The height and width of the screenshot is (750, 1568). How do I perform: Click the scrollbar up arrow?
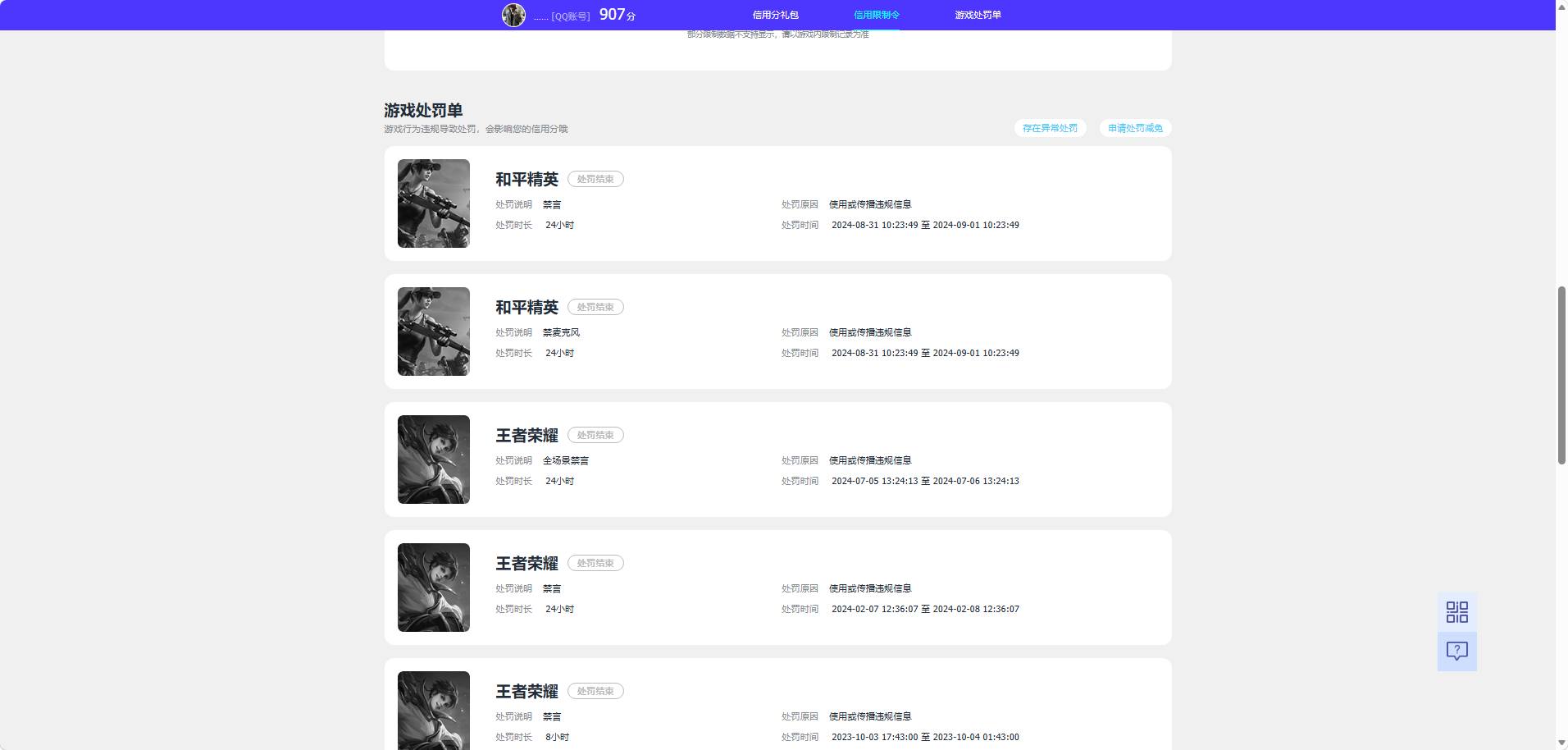(1561, 6)
